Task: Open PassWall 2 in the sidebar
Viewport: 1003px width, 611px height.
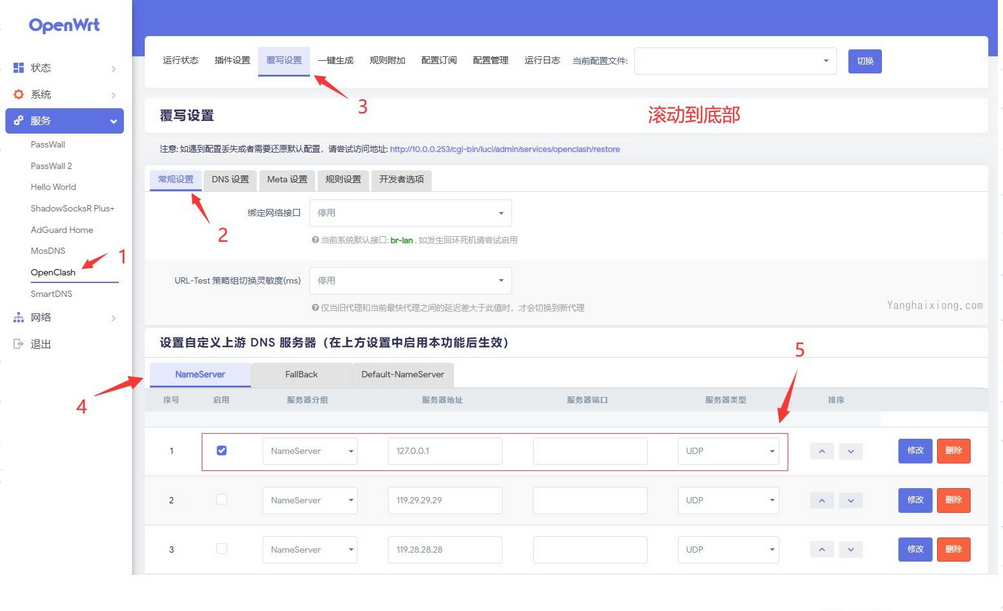Action: coord(51,166)
